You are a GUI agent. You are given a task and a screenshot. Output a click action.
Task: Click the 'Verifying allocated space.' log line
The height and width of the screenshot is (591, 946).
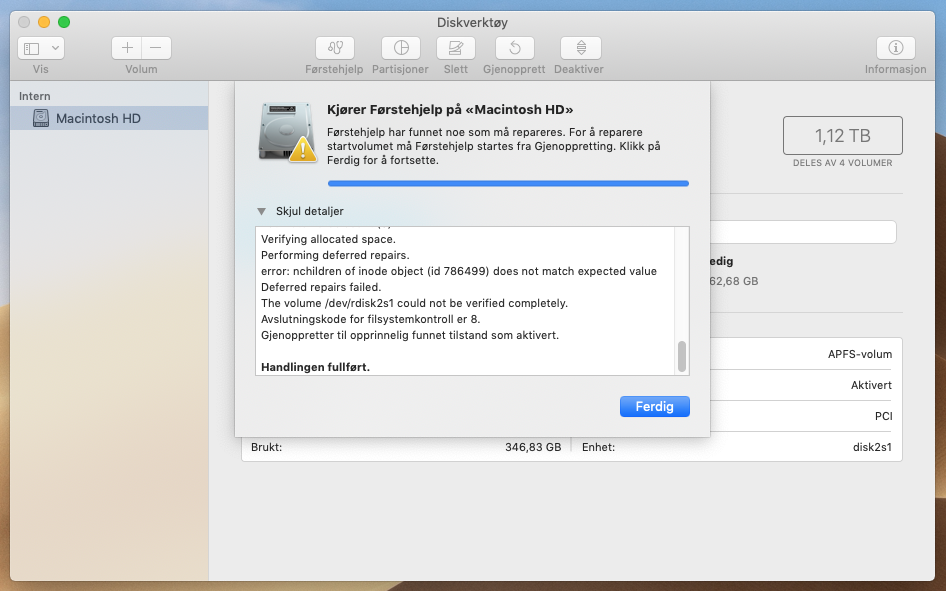pos(328,239)
